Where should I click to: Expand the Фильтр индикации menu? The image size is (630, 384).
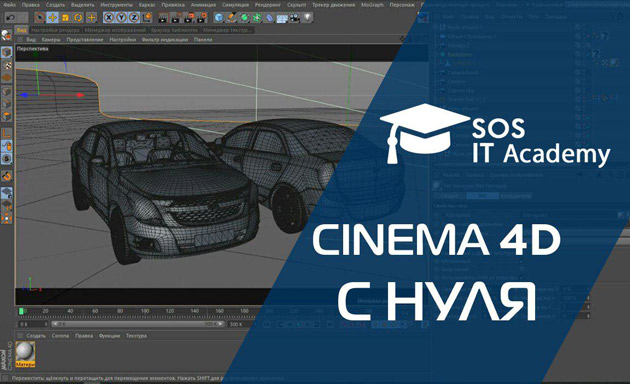pos(165,40)
